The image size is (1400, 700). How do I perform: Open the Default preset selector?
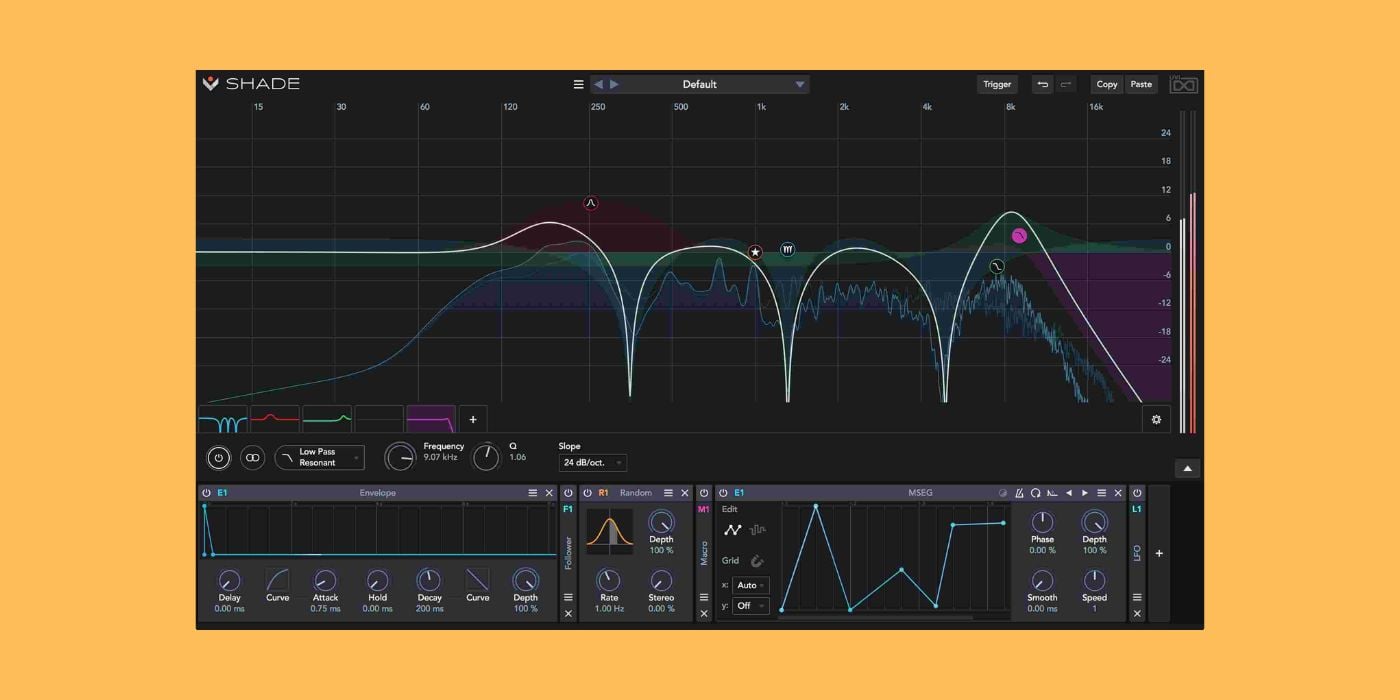(700, 84)
